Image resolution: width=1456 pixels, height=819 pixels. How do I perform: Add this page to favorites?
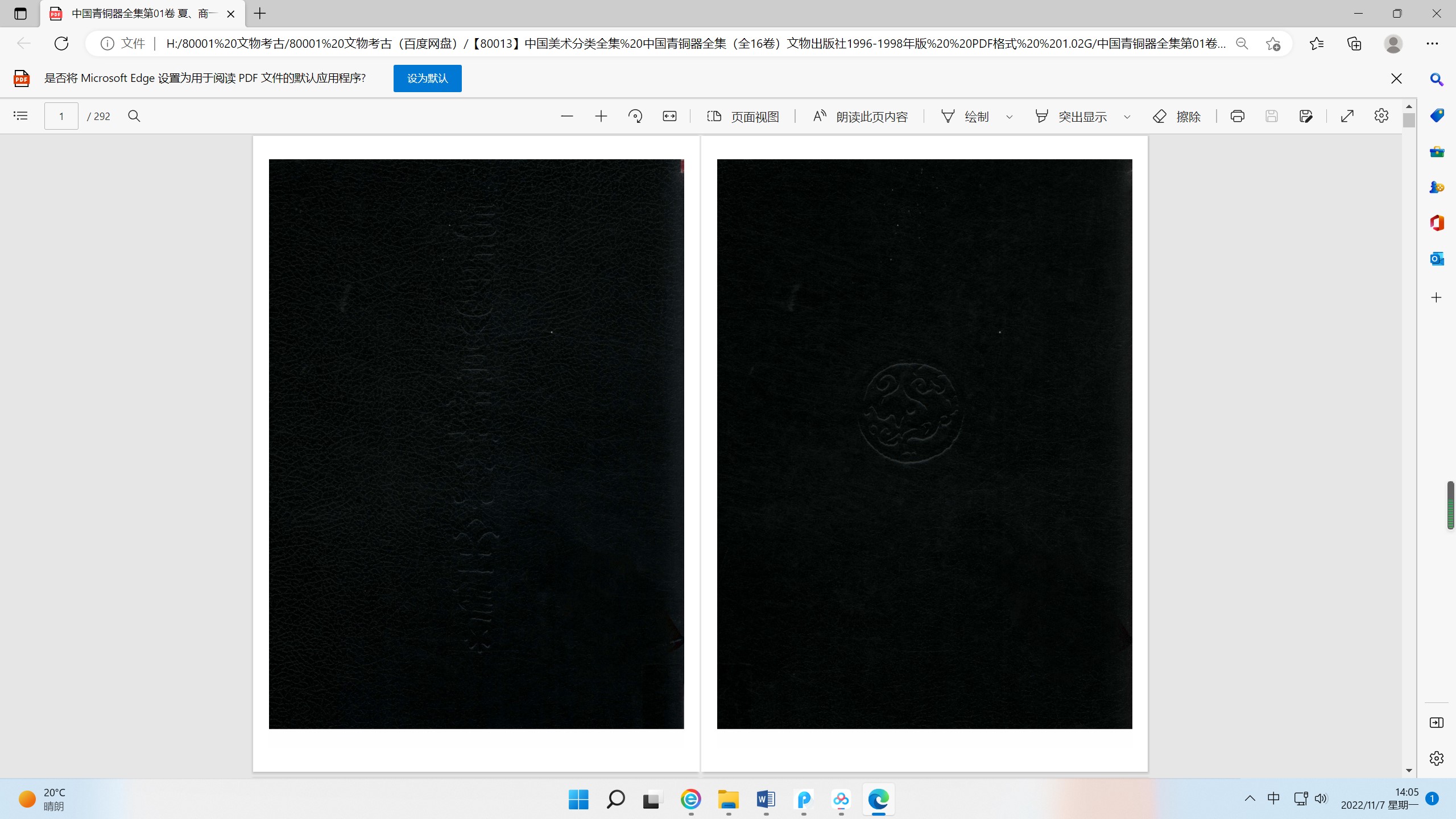pos(1273,43)
